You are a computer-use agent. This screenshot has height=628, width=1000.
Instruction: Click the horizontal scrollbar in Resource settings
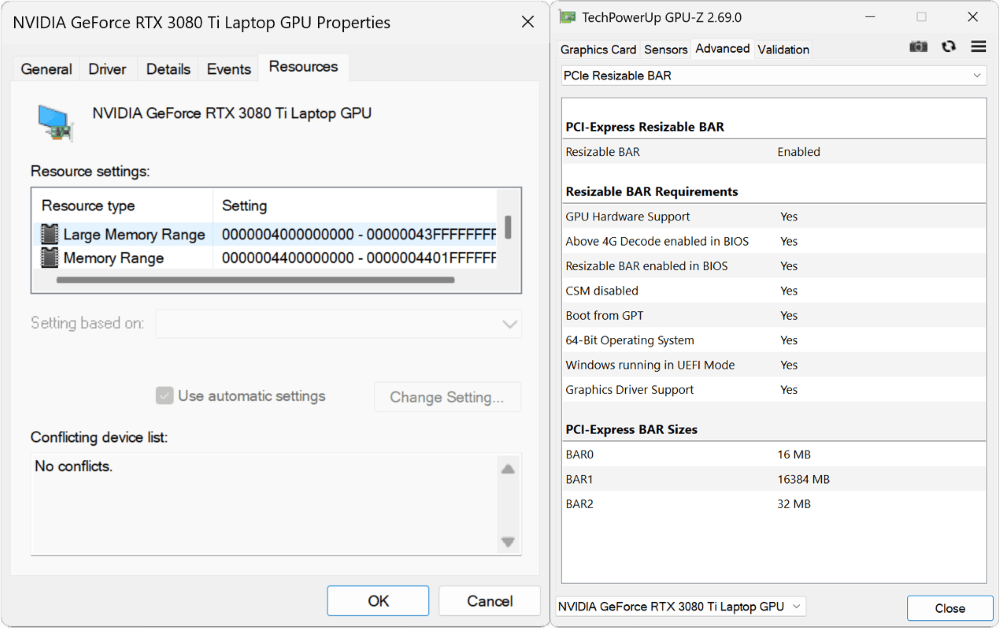pos(255,279)
